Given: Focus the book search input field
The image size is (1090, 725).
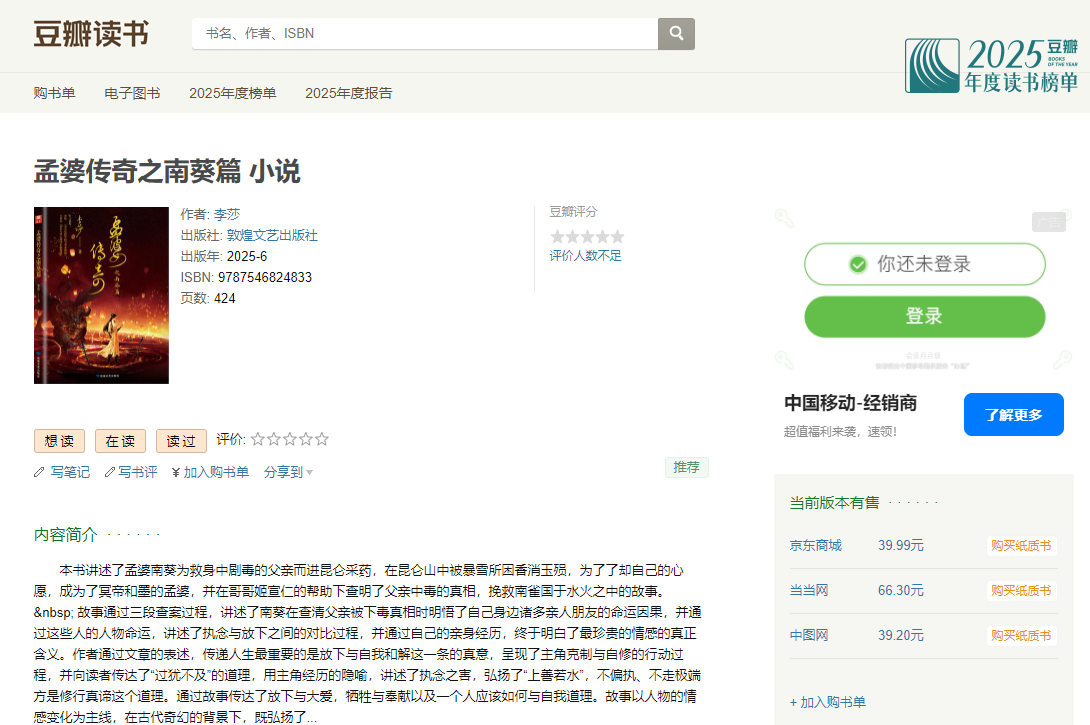Looking at the screenshot, I should point(425,34).
